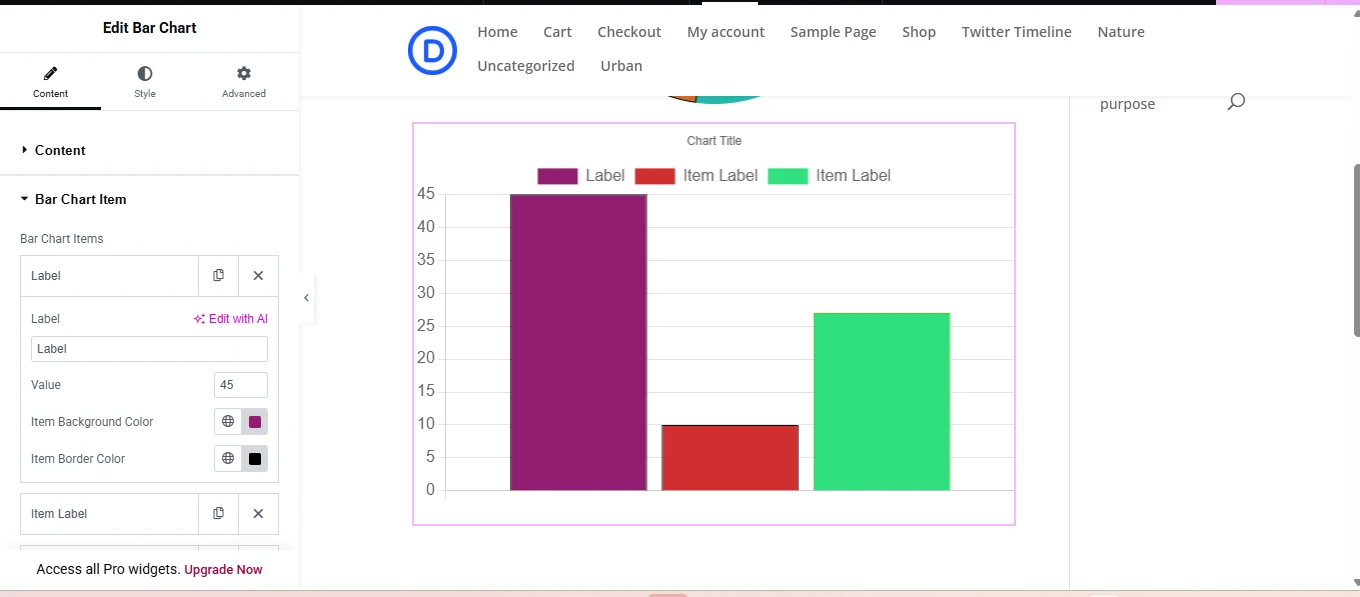1360x597 pixels.
Task: Open the Uncategorized category link
Action: click(x=526, y=66)
